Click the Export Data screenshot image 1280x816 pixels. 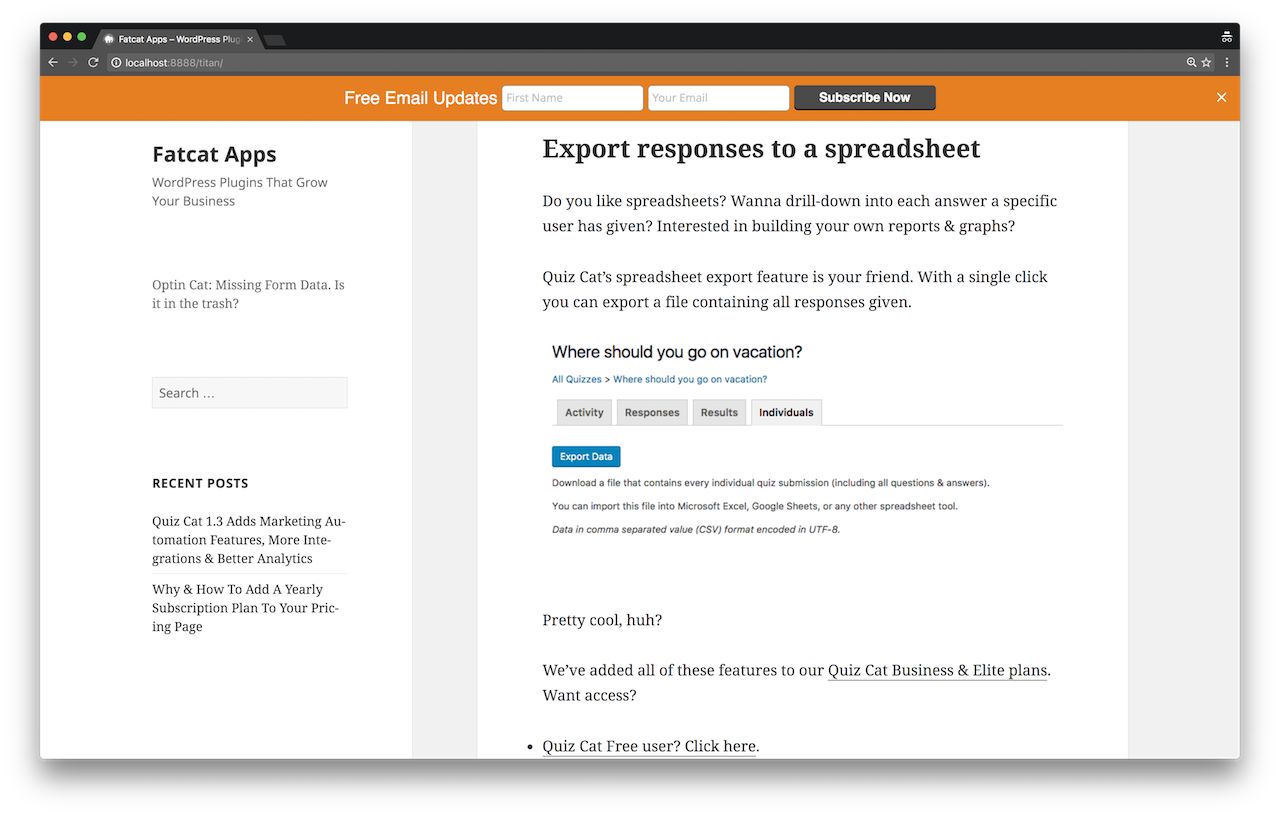click(x=805, y=440)
